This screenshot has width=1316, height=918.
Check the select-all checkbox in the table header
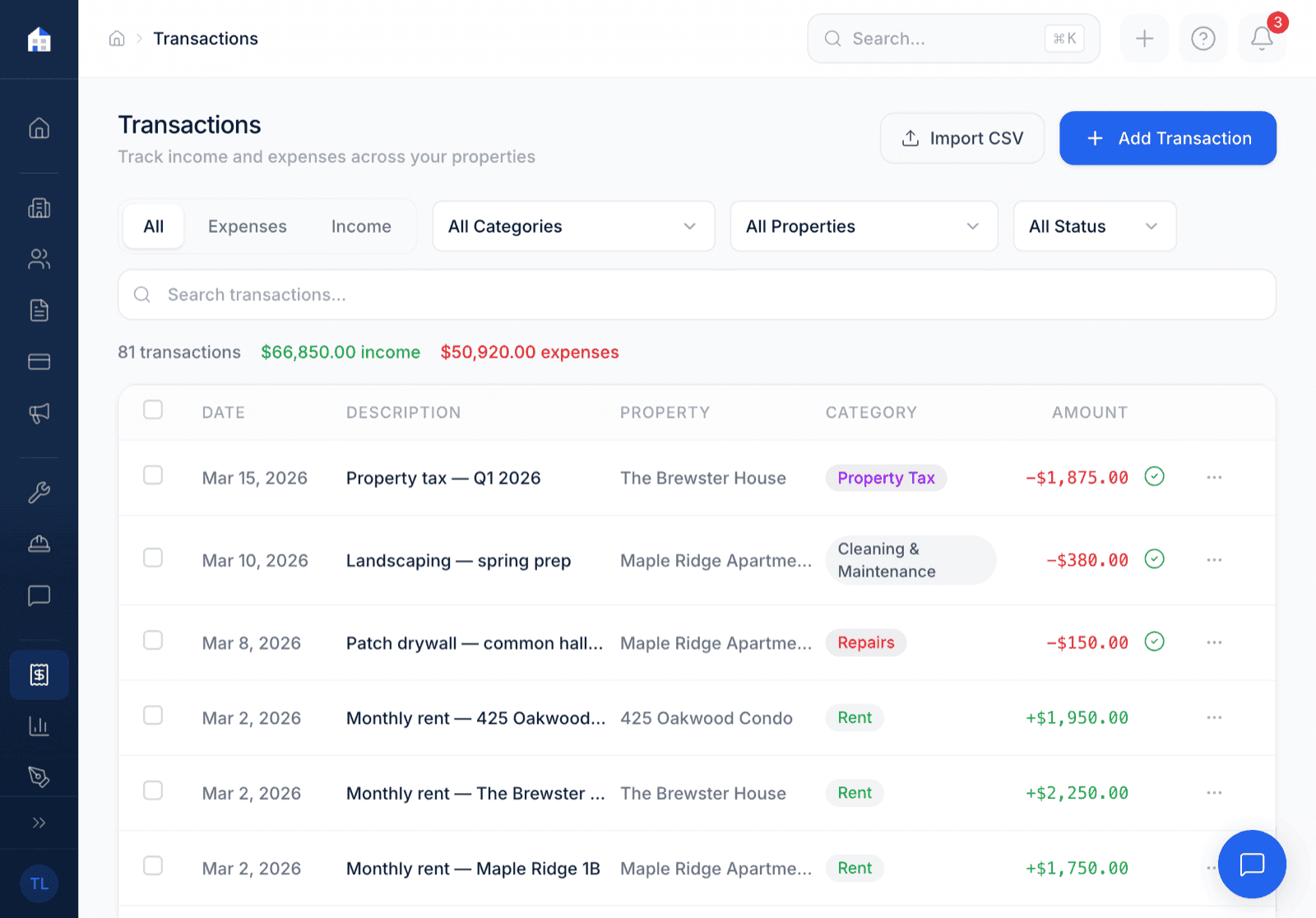153,410
